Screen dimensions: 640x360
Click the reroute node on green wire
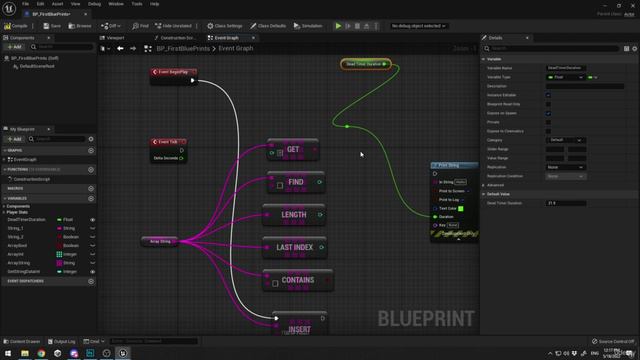pos(347,127)
